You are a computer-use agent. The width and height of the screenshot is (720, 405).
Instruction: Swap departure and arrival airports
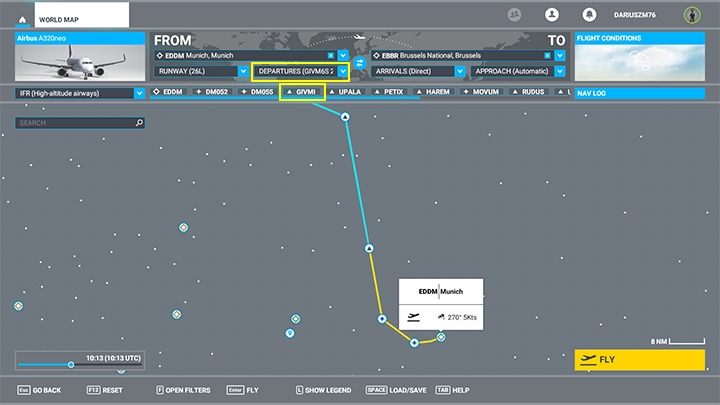click(x=358, y=63)
